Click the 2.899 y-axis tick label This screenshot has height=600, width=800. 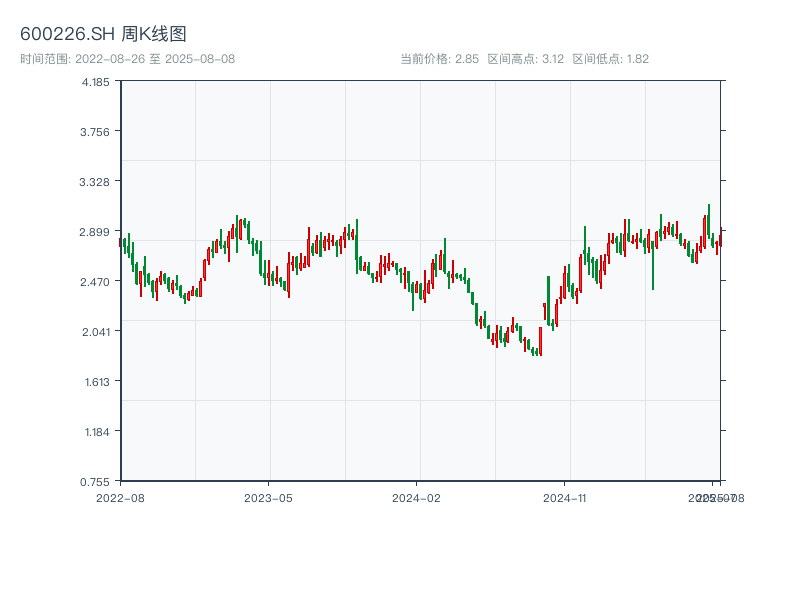coord(96,232)
